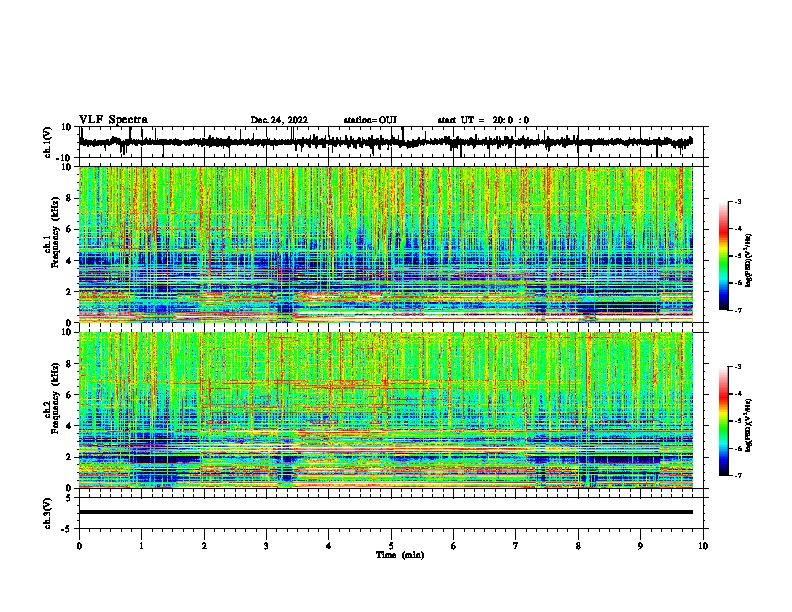Click time axis tick label "5"
792x612 pixels.
coord(391,546)
